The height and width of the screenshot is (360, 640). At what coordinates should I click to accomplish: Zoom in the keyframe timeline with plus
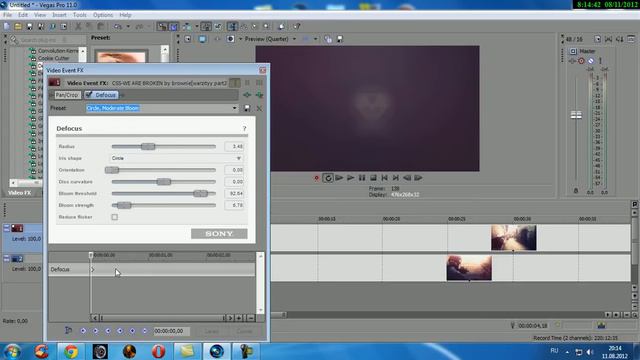pos(239,318)
